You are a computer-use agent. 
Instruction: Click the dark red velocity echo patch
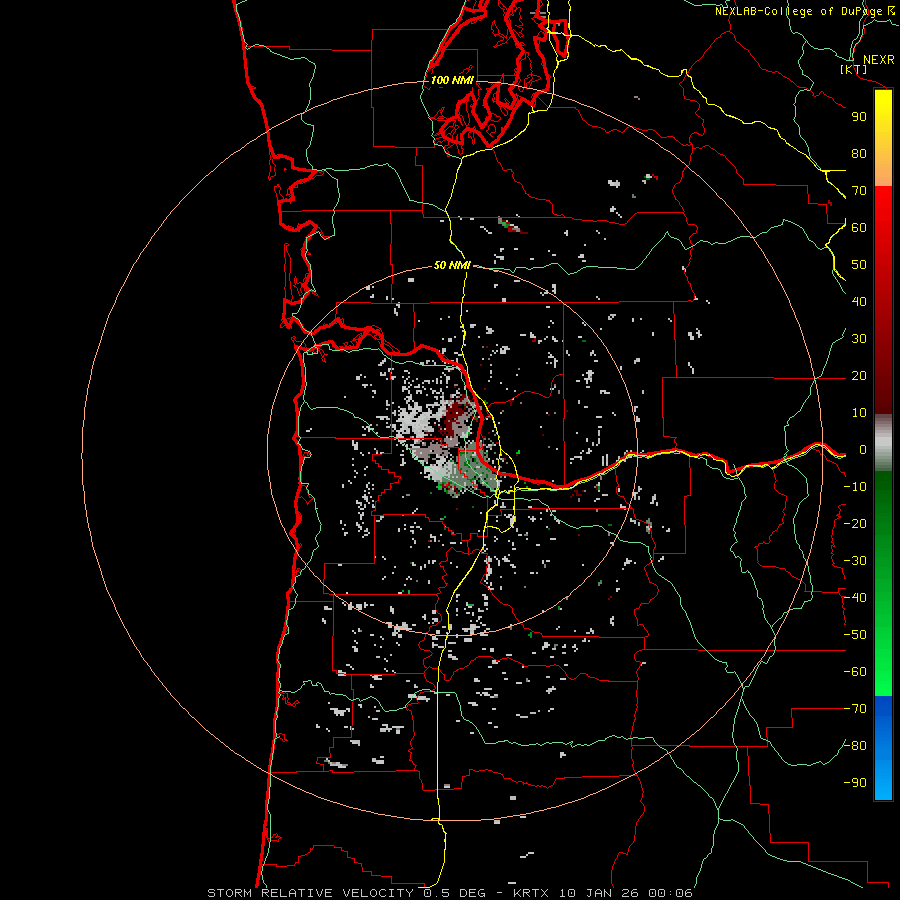(457, 419)
